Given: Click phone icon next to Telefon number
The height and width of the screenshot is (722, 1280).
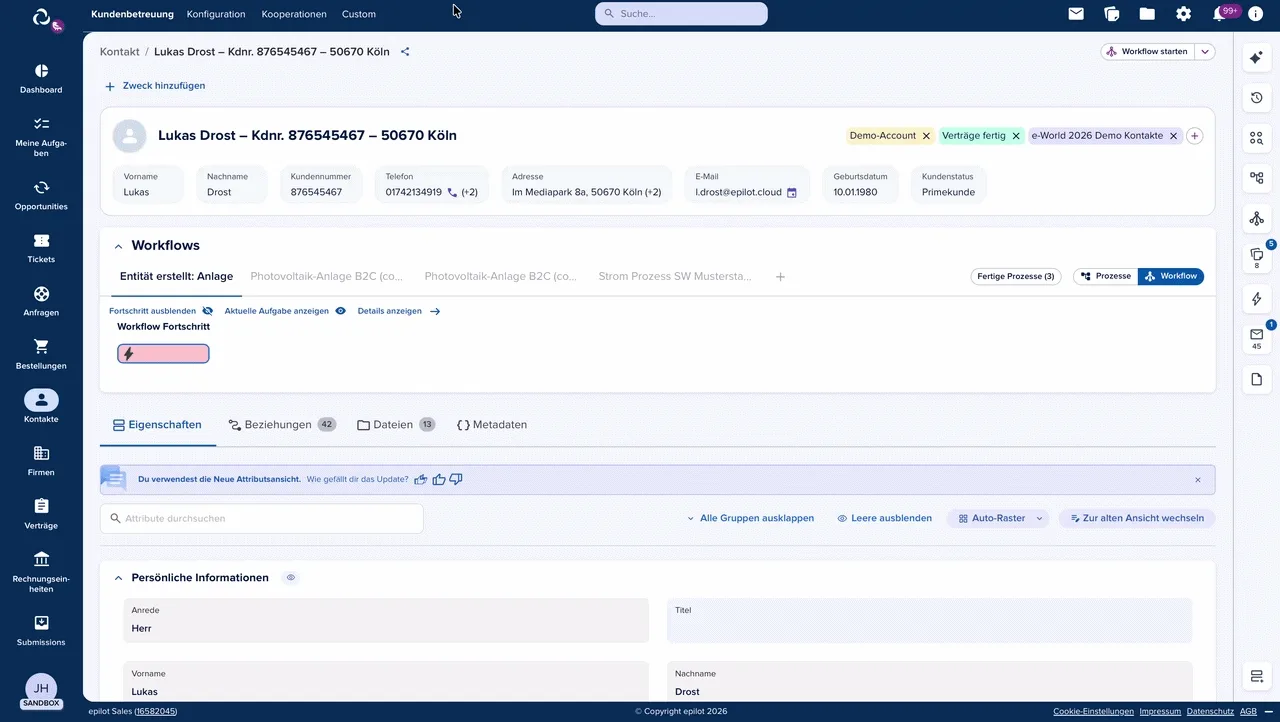Looking at the screenshot, I should pyautogui.click(x=452, y=192).
